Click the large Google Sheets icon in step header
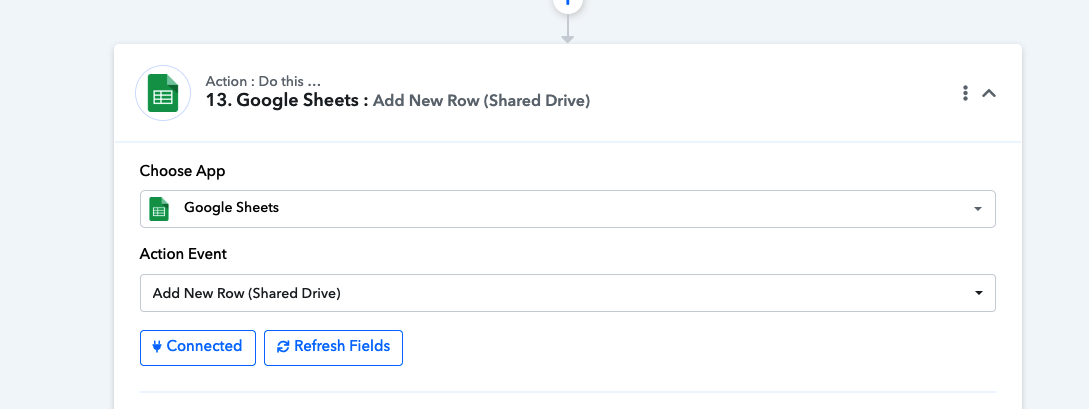 click(x=163, y=93)
